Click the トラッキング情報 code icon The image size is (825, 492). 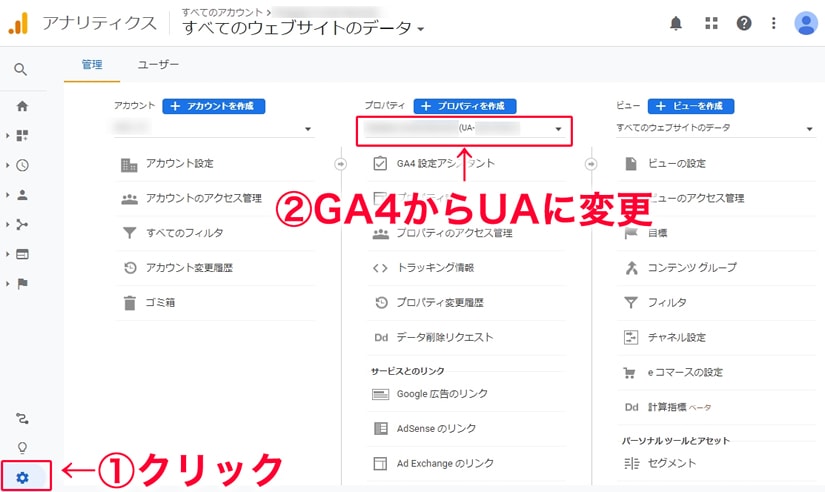coord(380,268)
